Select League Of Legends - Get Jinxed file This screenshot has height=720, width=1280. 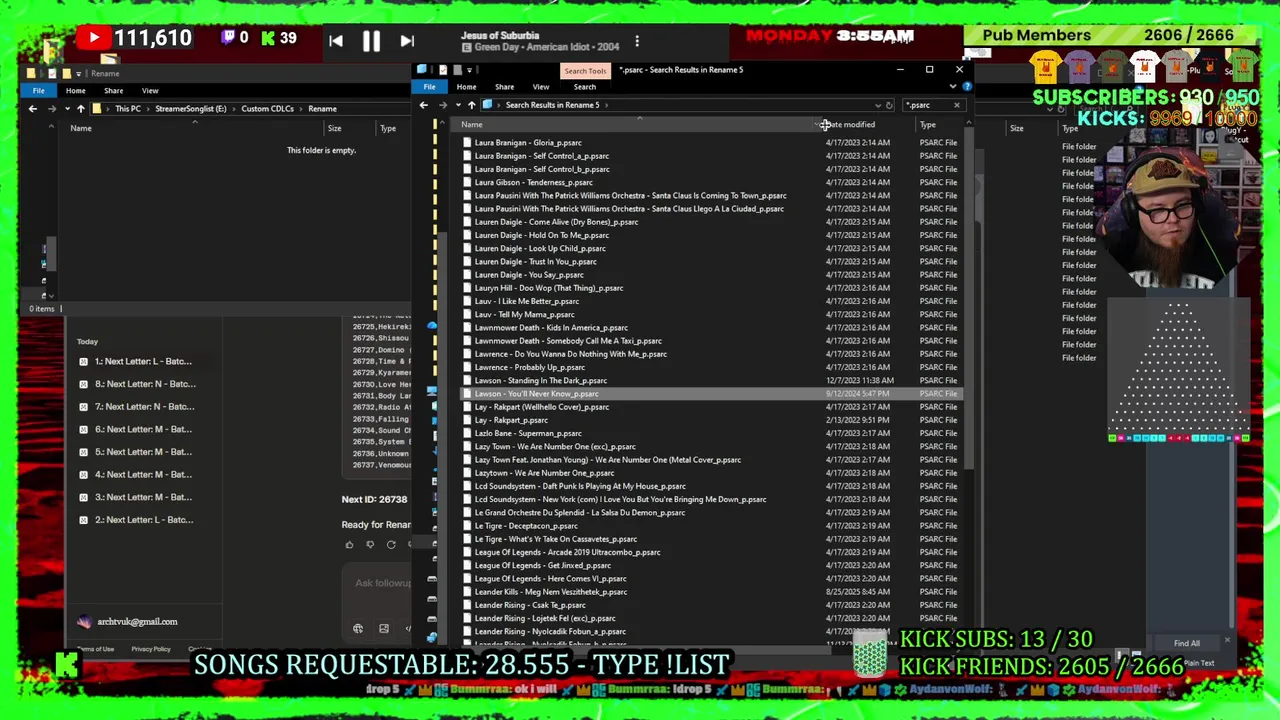tap(543, 566)
